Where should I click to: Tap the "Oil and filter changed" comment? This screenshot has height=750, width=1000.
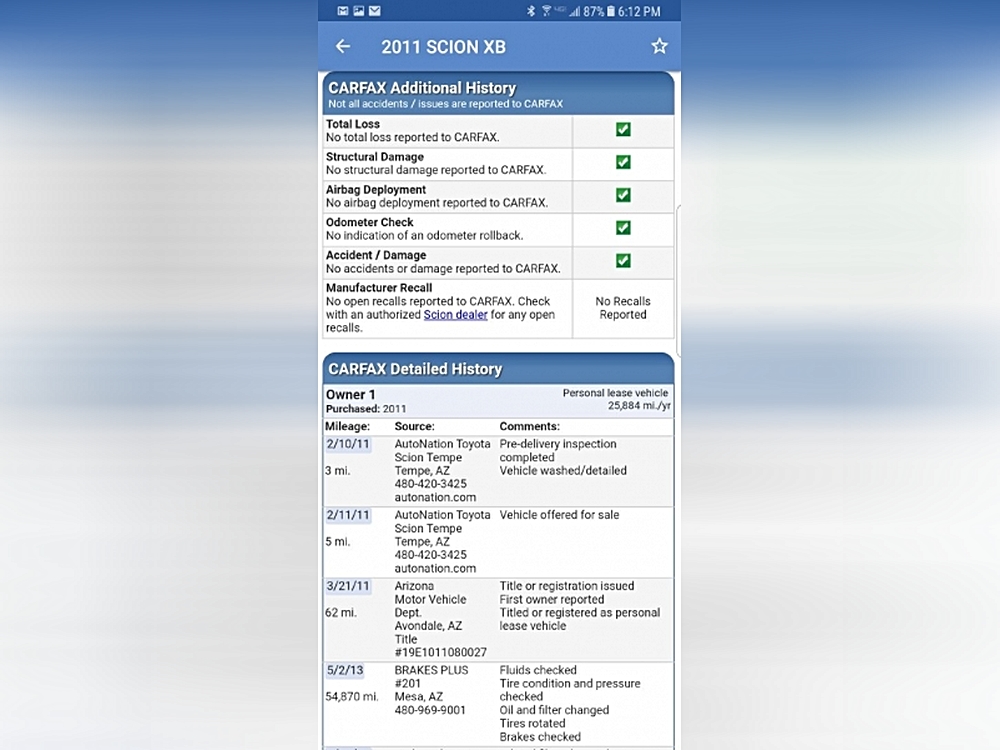coord(554,710)
